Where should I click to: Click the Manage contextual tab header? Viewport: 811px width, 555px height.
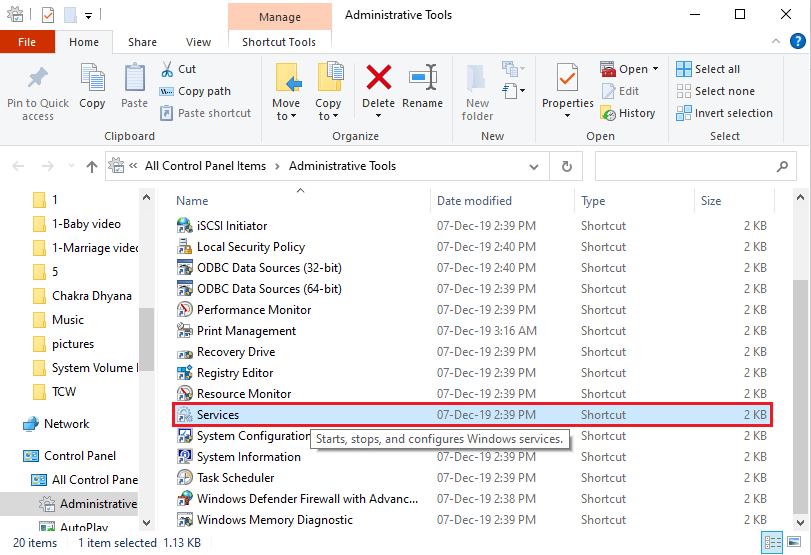[280, 17]
